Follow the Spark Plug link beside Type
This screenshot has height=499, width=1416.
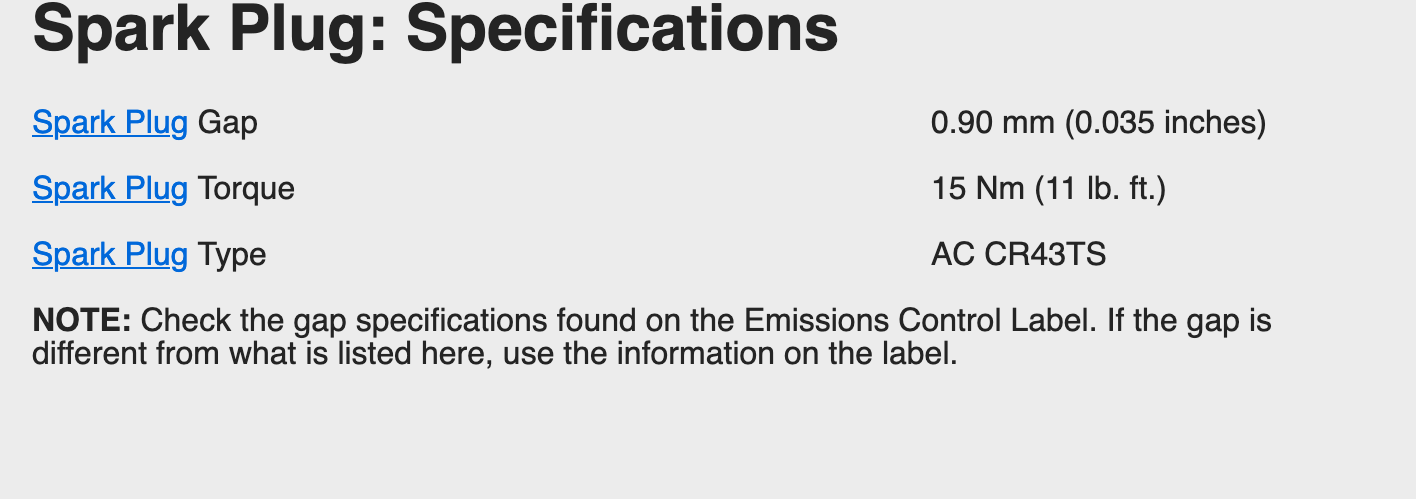tap(110, 255)
